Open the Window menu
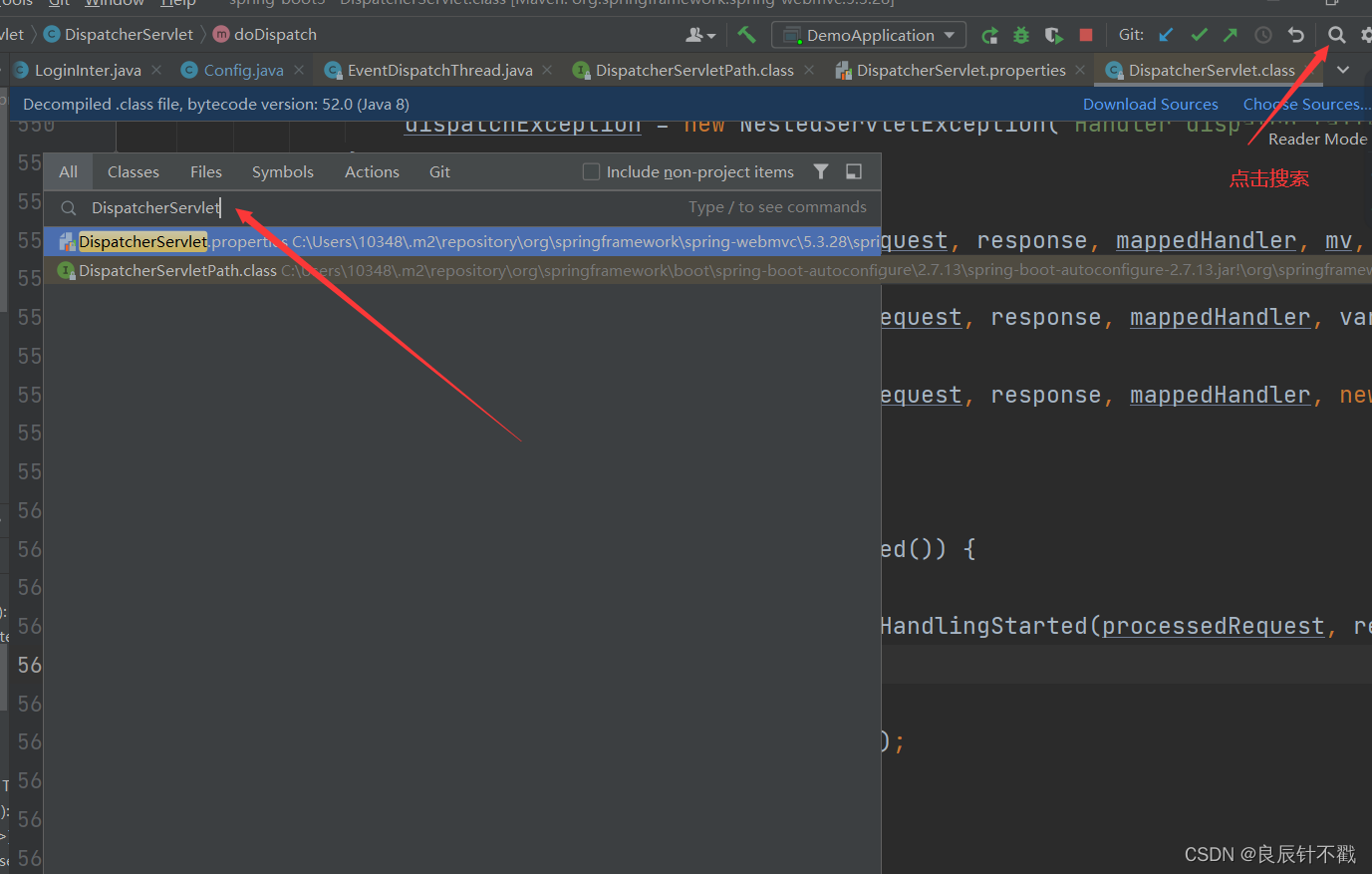The image size is (1372, 874). 115,3
